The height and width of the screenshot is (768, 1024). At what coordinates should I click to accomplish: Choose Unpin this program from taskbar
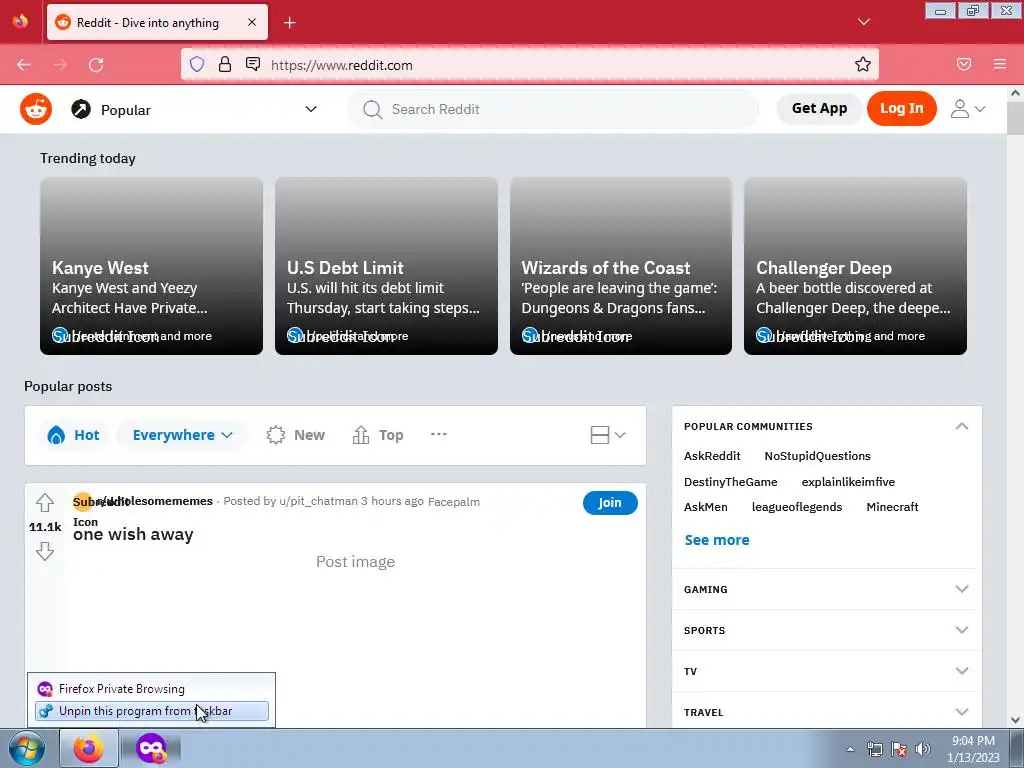coord(152,711)
